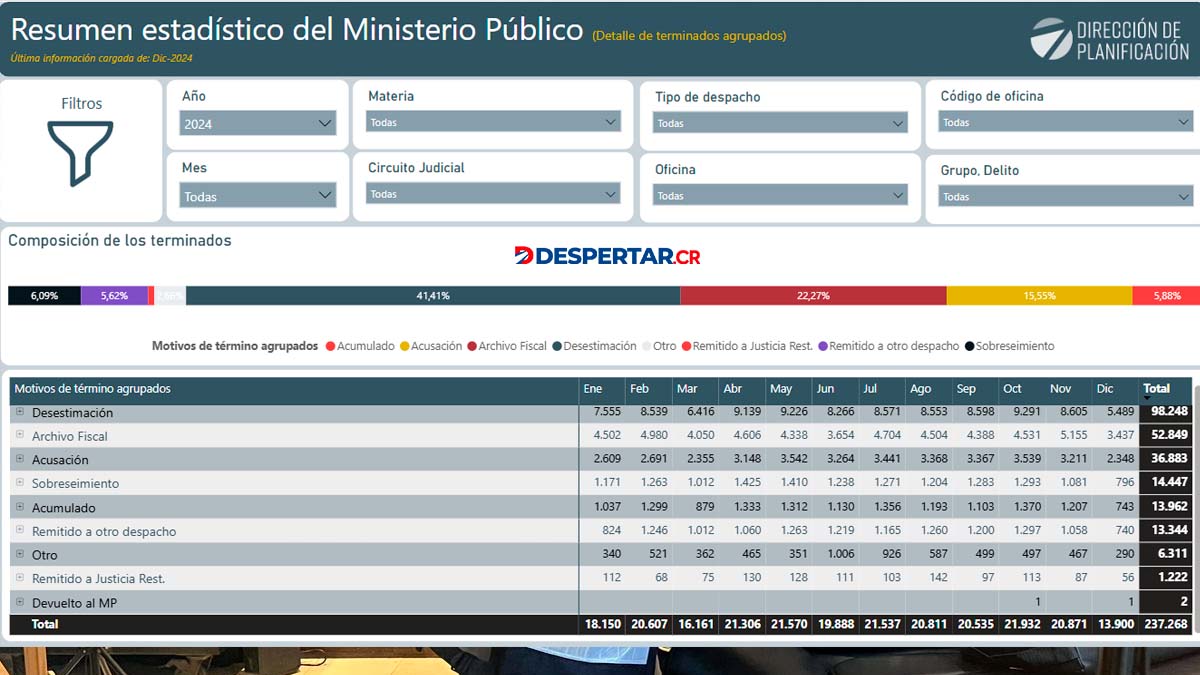Viewport: 1200px width, 675px height.
Task: Click the Desestimación May value 9.226
Action: point(791,412)
